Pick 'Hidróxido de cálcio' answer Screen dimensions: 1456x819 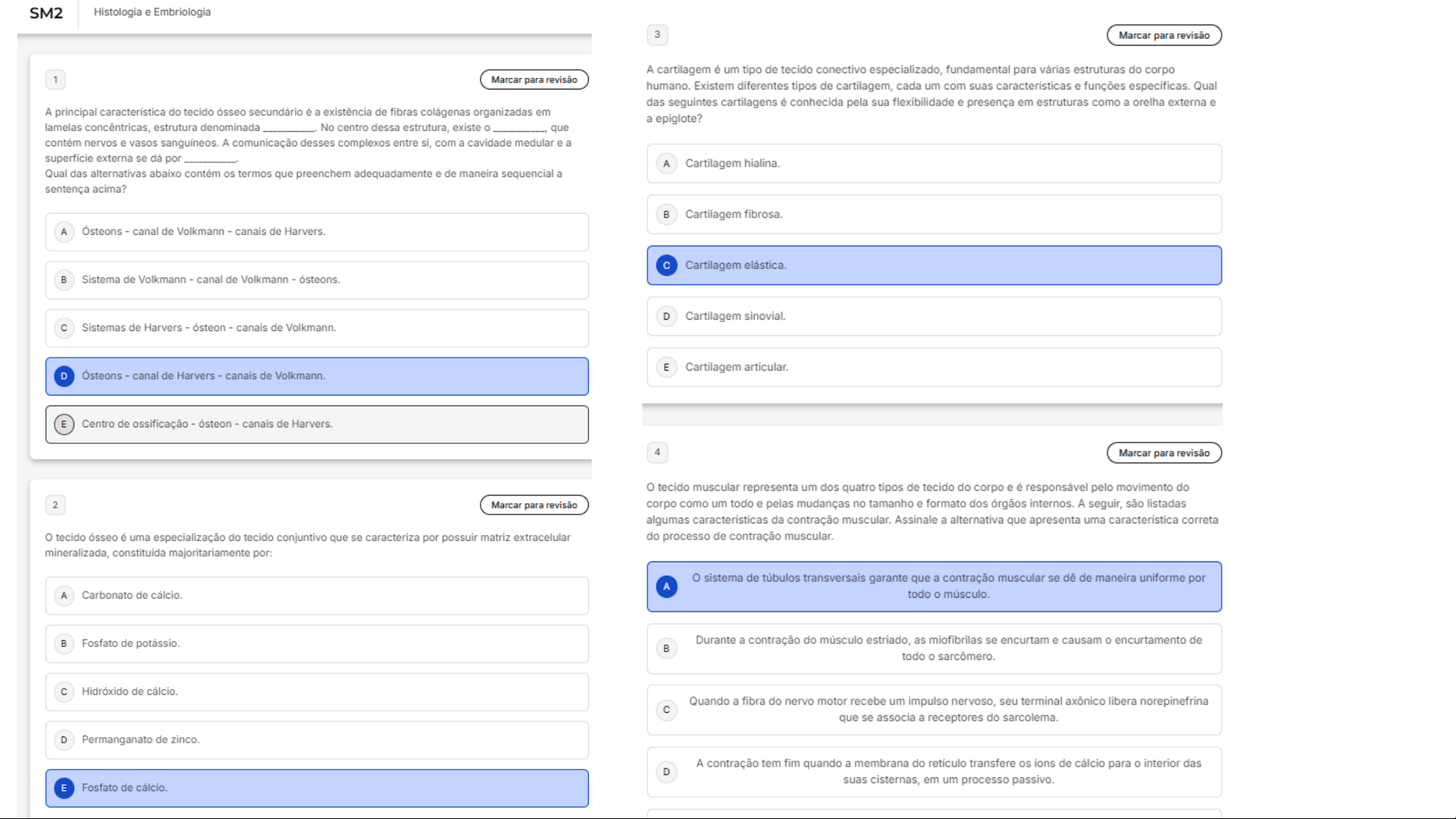[317, 692]
